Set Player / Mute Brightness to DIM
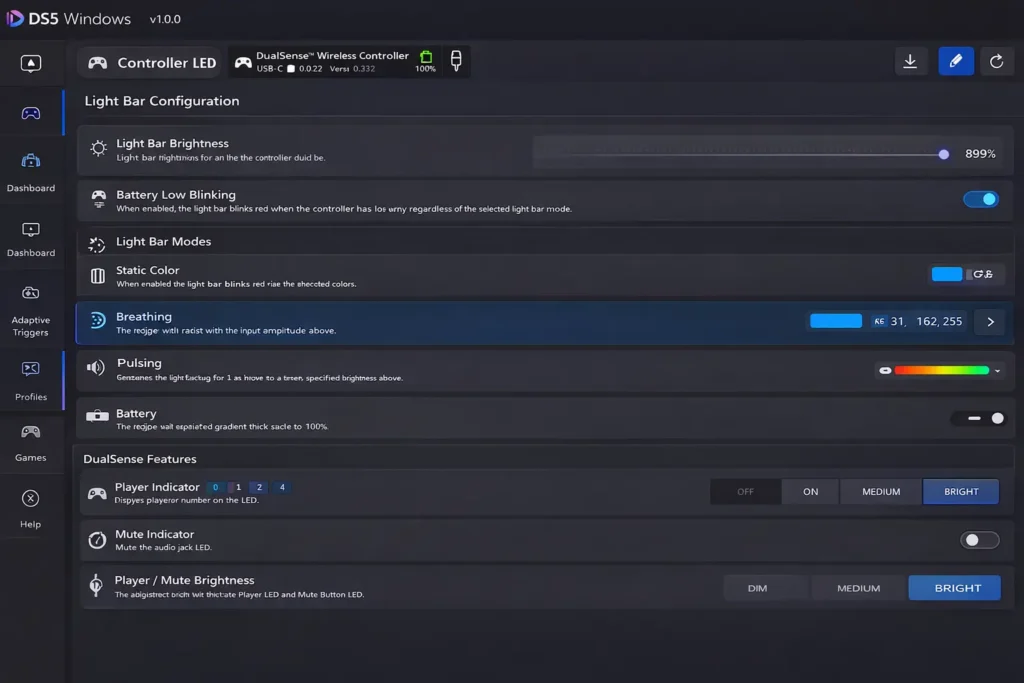Screen dimensions: 1024x683 765,587
